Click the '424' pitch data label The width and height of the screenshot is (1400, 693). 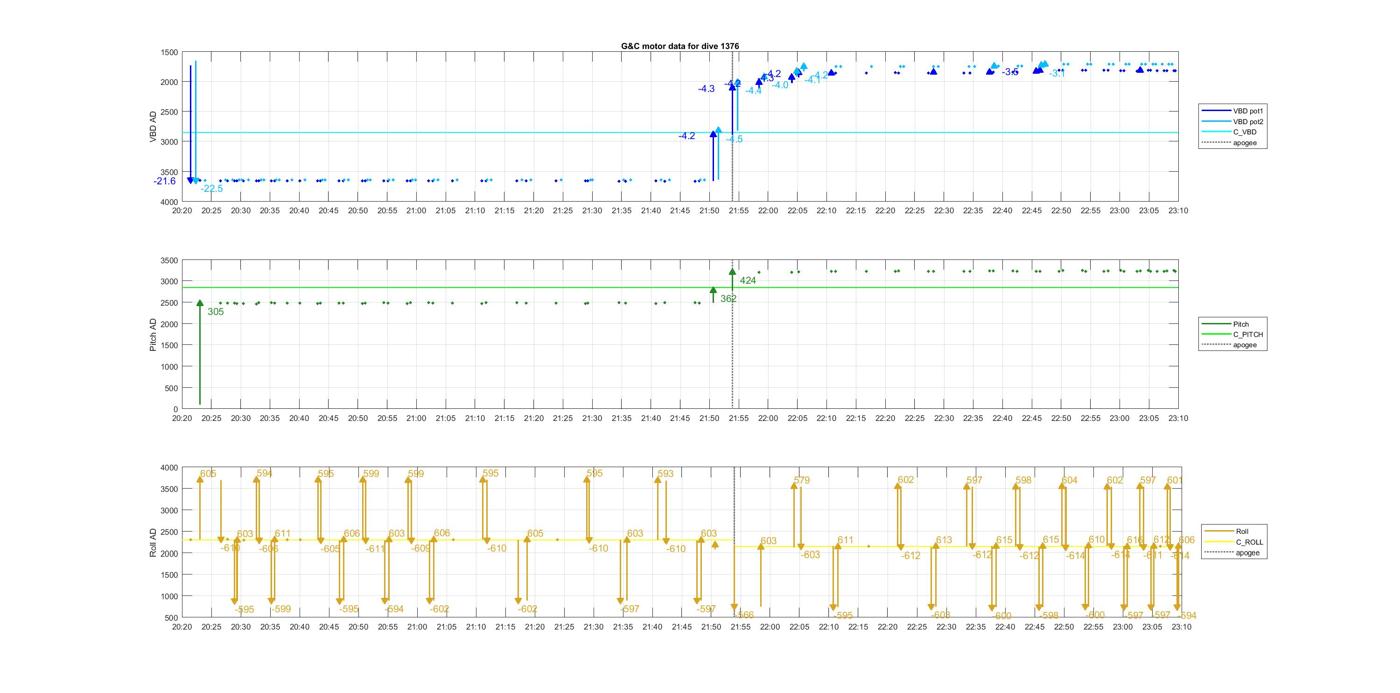pos(748,280)
